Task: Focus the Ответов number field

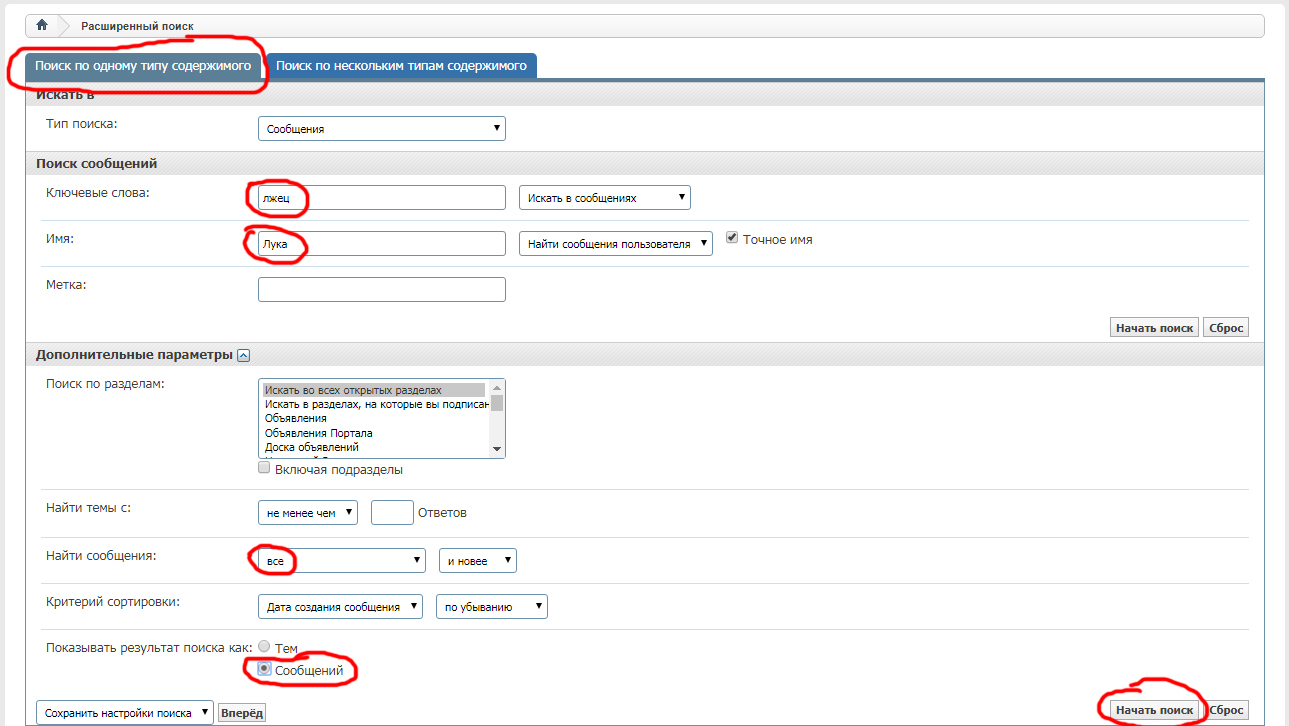Action: 392,513
